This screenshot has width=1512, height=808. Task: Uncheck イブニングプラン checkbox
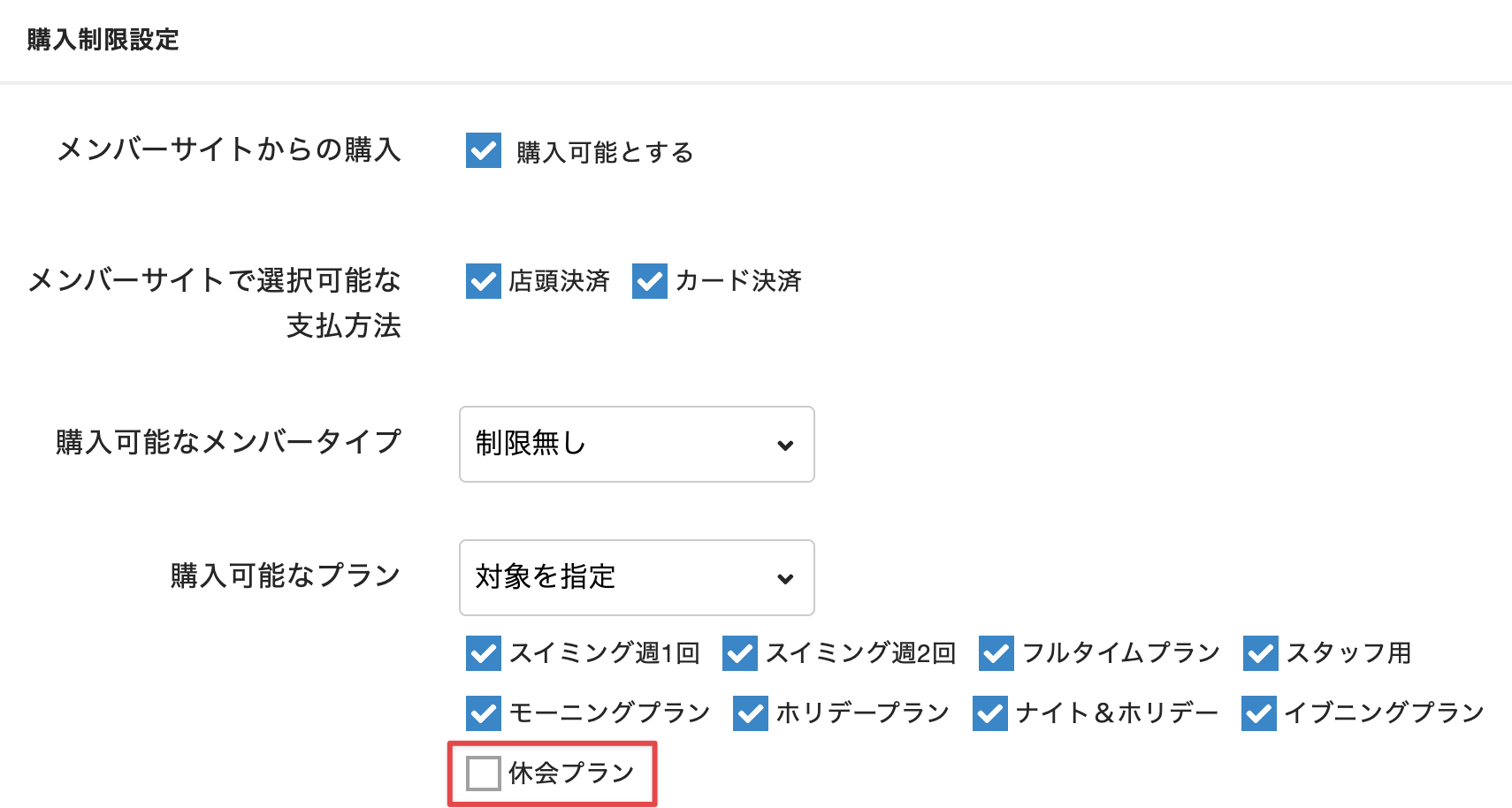click(x=1258, y=713)
